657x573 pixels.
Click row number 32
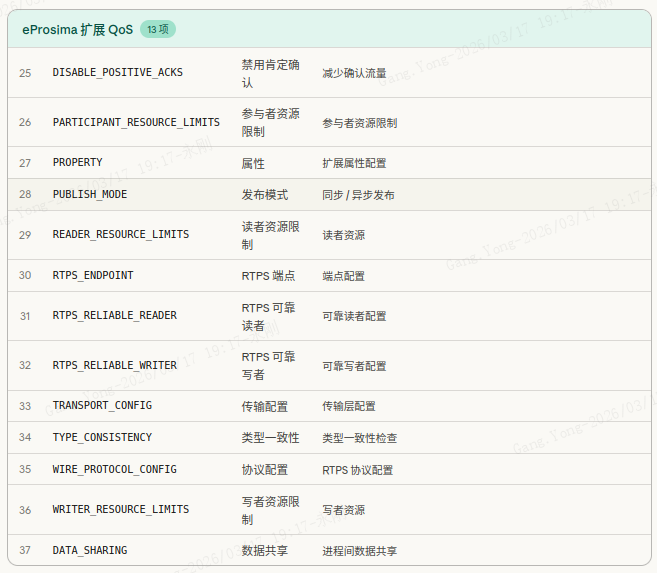pos(25,365)
